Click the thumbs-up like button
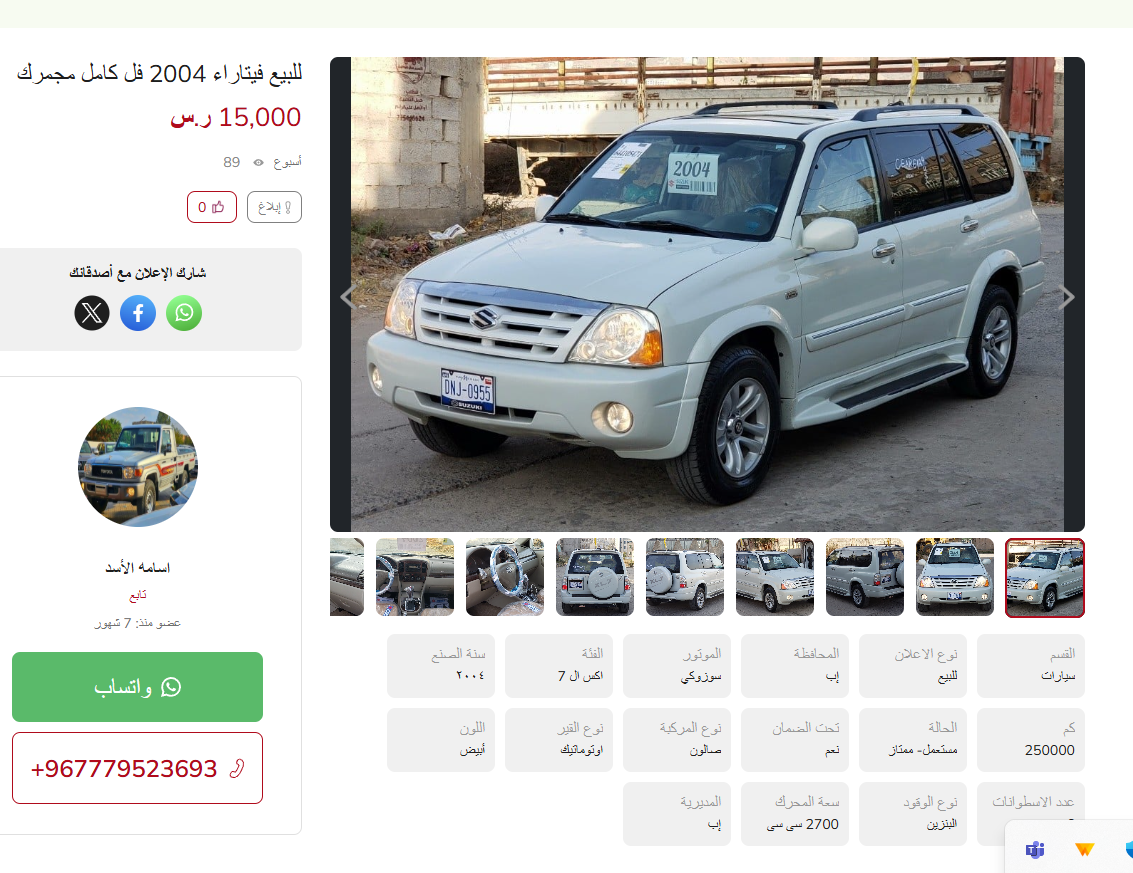1133x873 pixels. (212, 207)
